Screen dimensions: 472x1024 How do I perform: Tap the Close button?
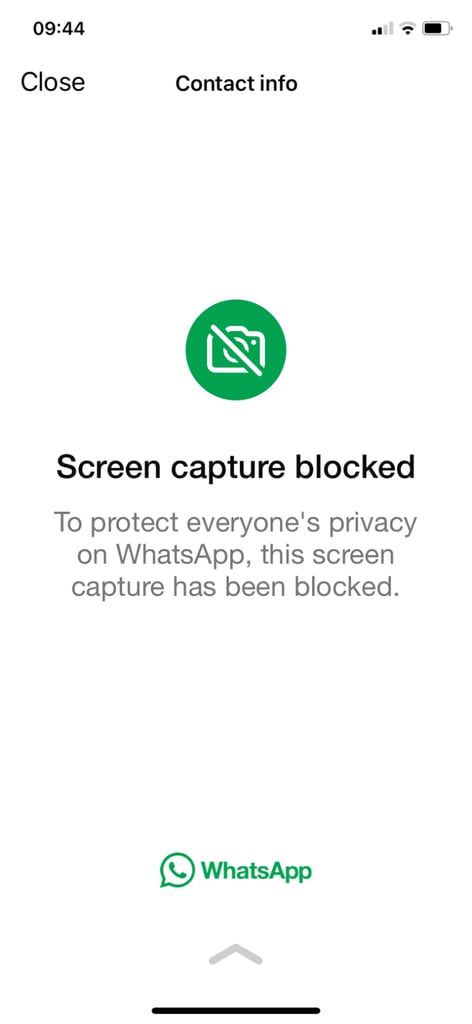53,82
